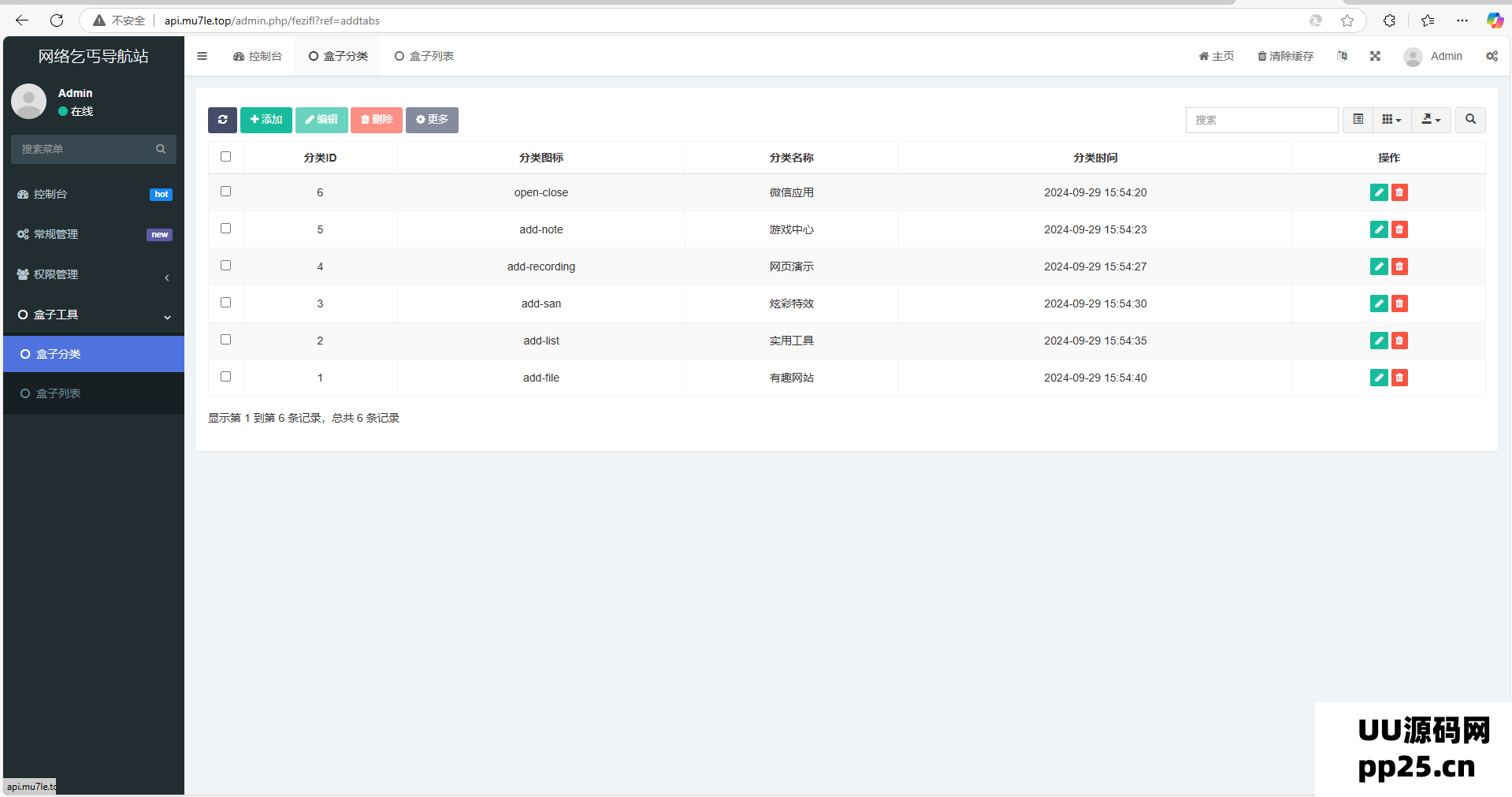Collapse the 盒子工具 sidebar menu

(93, 315)
